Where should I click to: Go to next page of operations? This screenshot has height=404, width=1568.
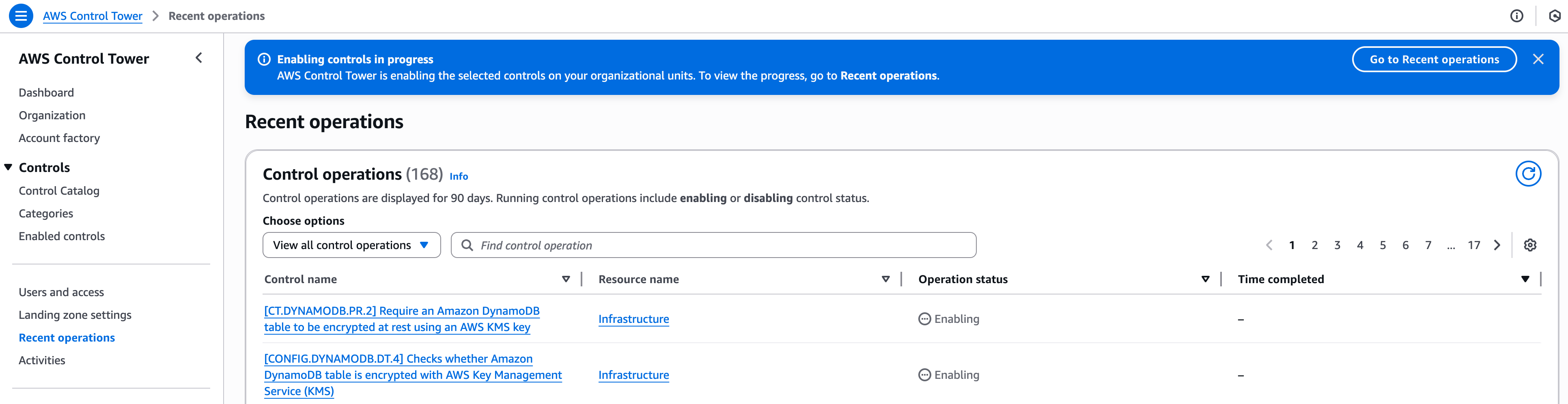[1497, 245]
